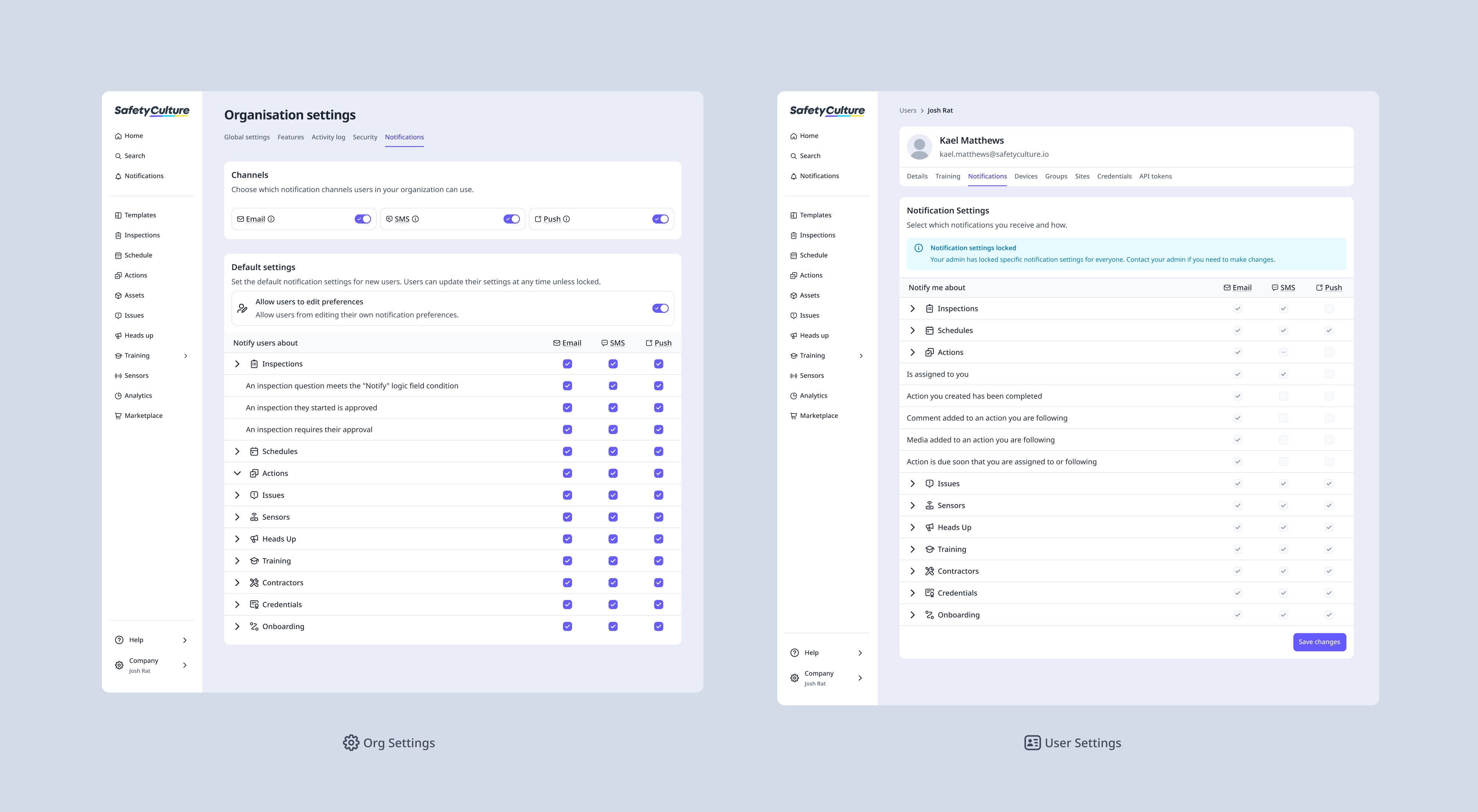Screen dimensions: 1478x812
Task: Click the Email column header in Org Settings
Action: tap(567, 343)
